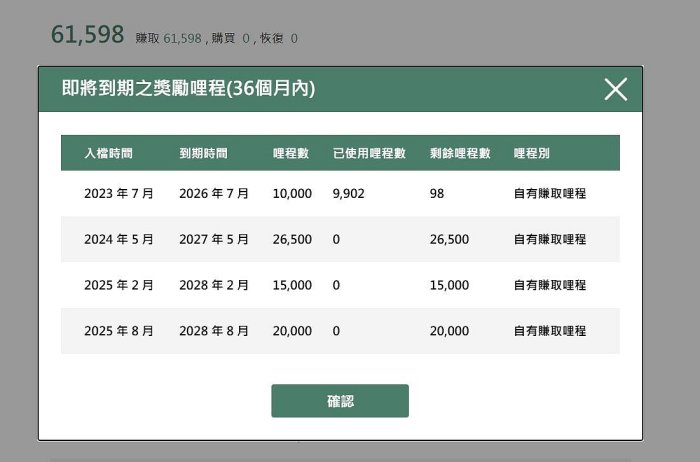Click the 61,598 total miles figure
Viewport: 700px width, 462px height.
click(87, 34)
